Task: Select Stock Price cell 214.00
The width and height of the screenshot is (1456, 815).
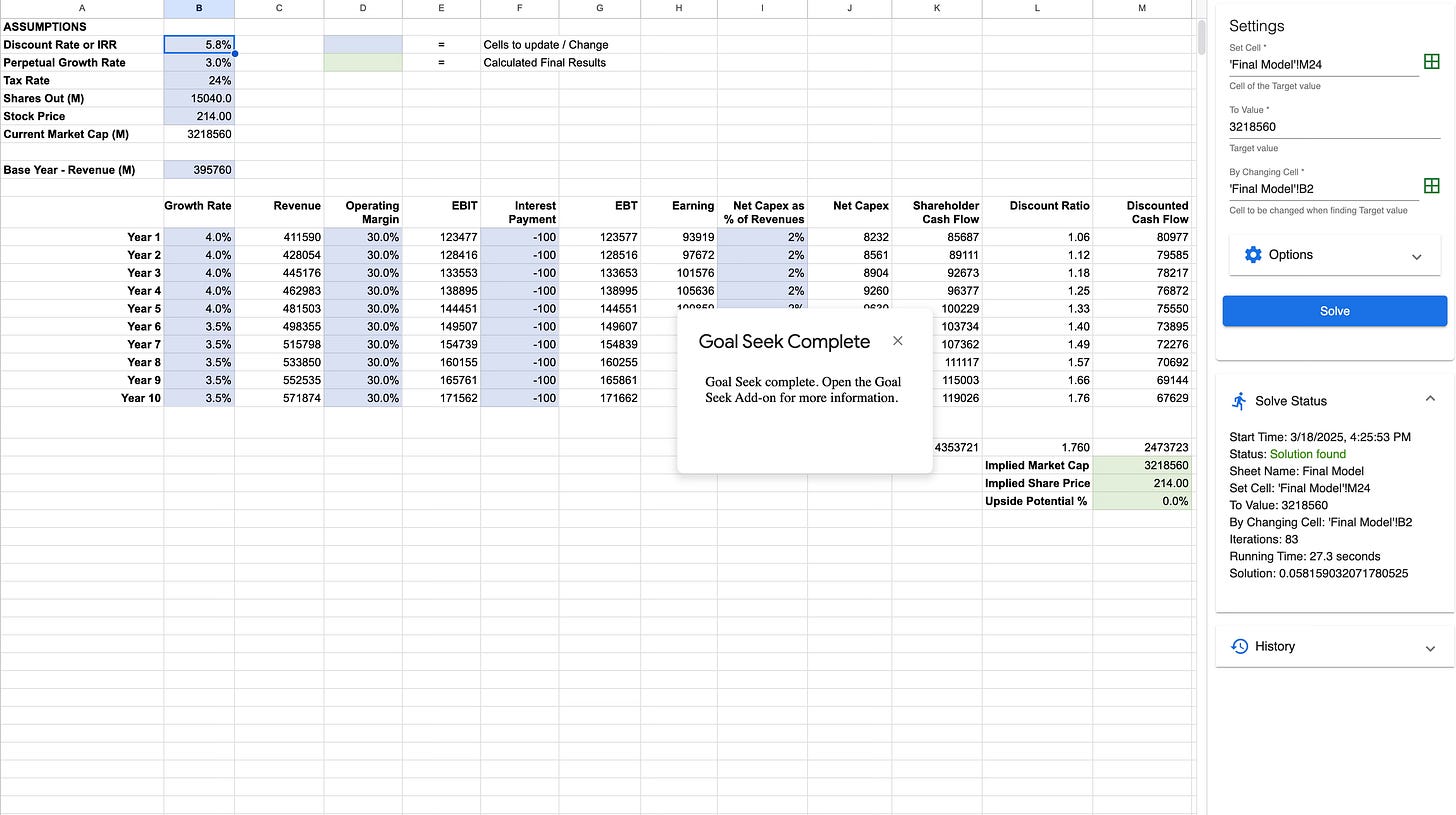Action: tap(199, 117)
